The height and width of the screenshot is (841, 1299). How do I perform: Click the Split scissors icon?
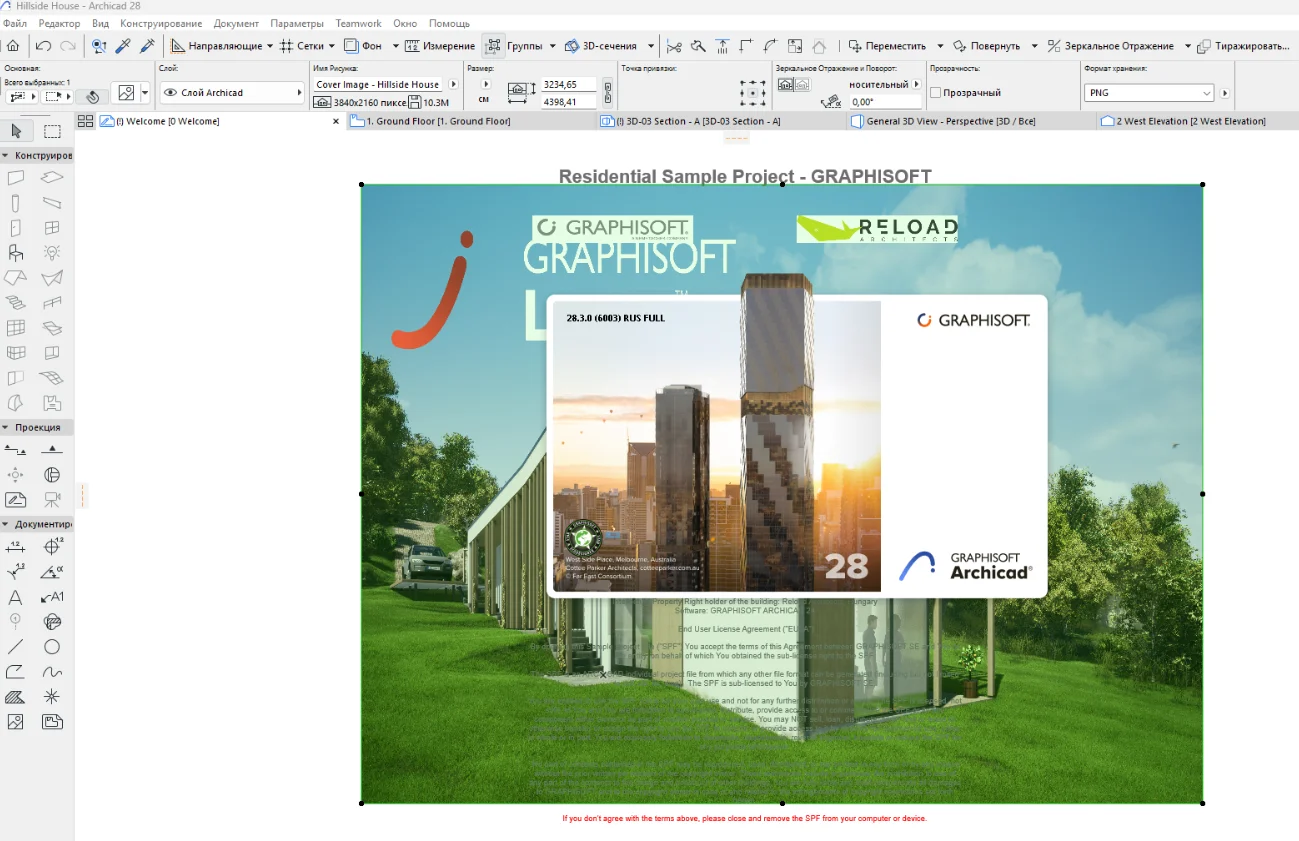(x=674, y=45)
